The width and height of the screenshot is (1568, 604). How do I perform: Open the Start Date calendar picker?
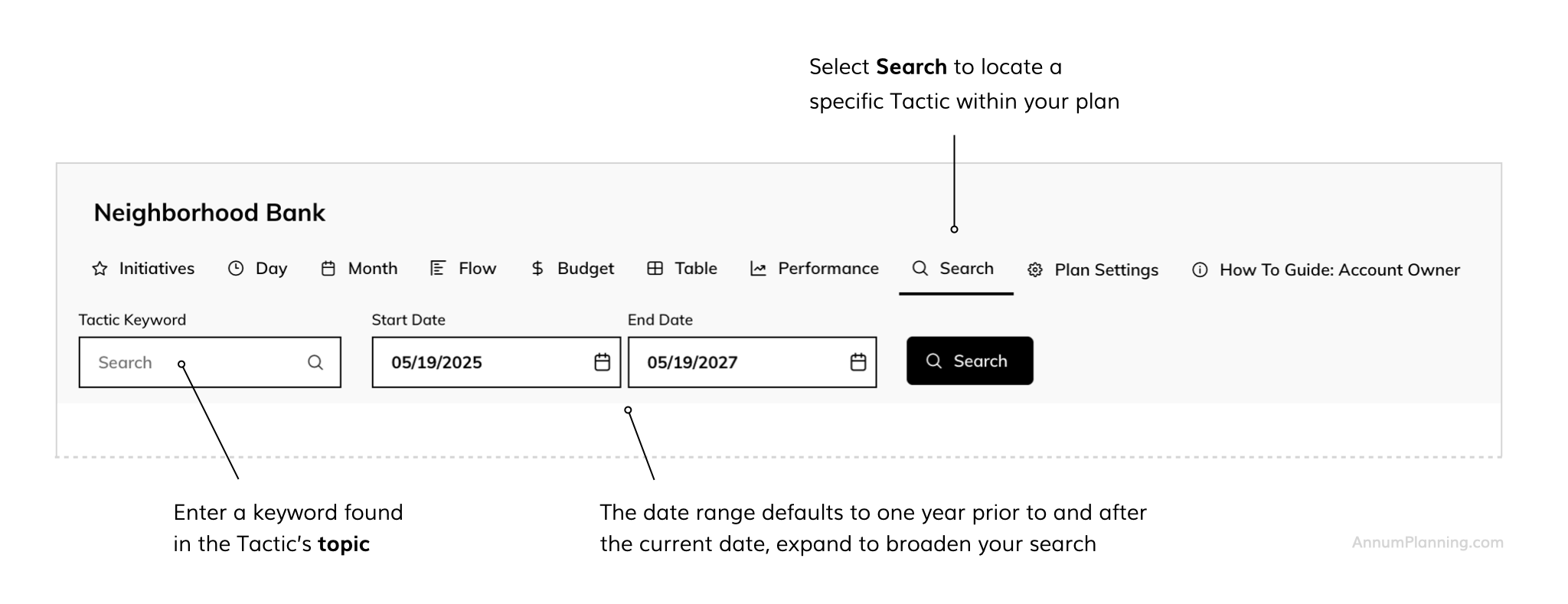603,362
